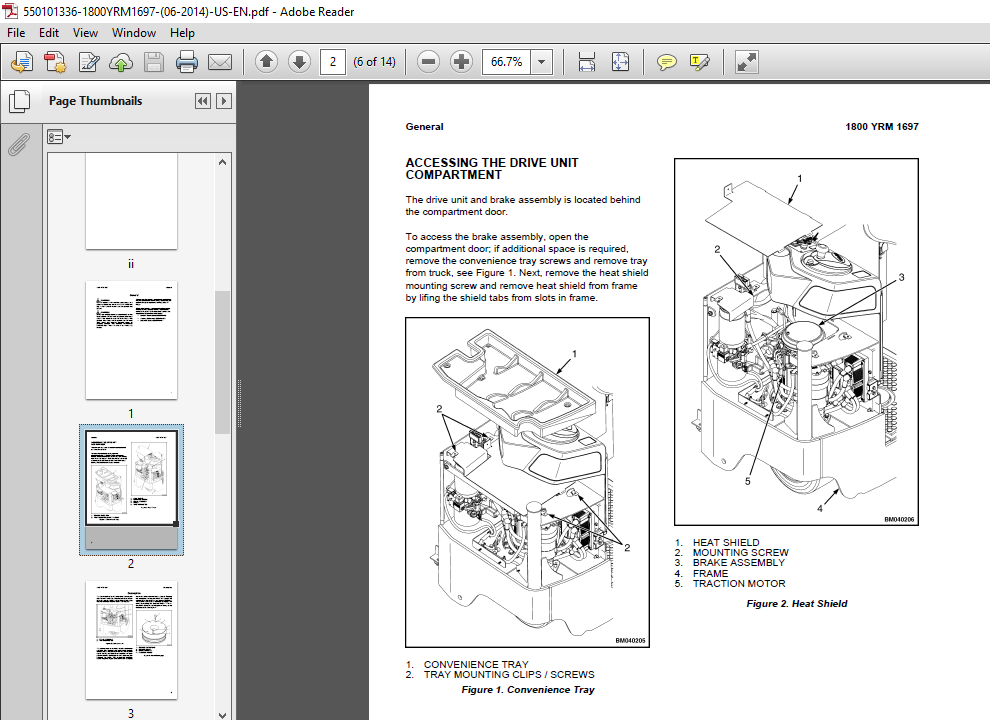Zoom out with the minus button
The height and width of the screenshot is (720, 990).
click(428, 62)
